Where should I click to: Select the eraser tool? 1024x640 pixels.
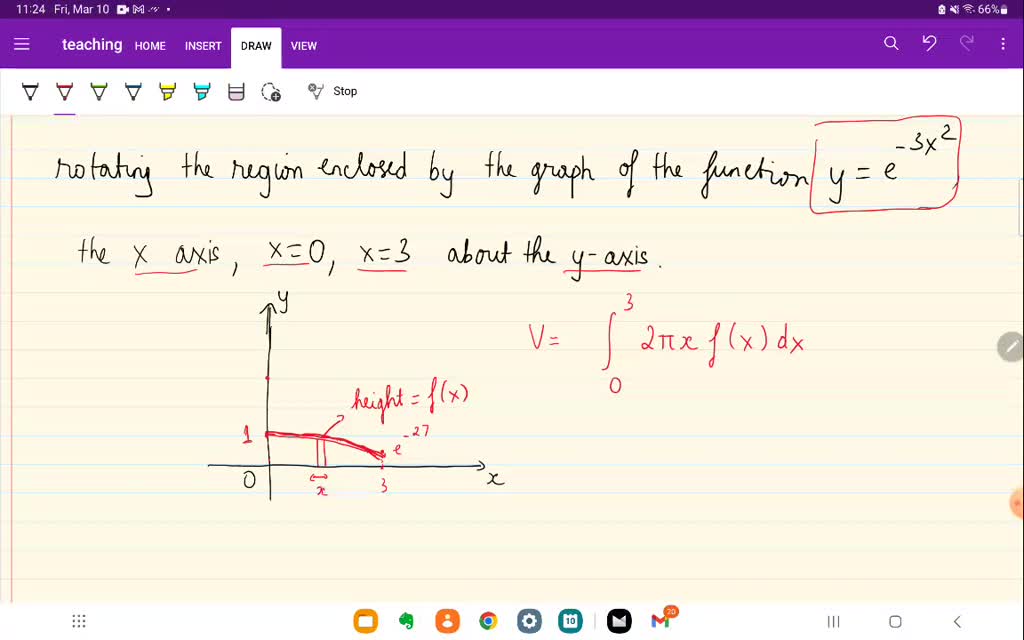pos(236,91)
